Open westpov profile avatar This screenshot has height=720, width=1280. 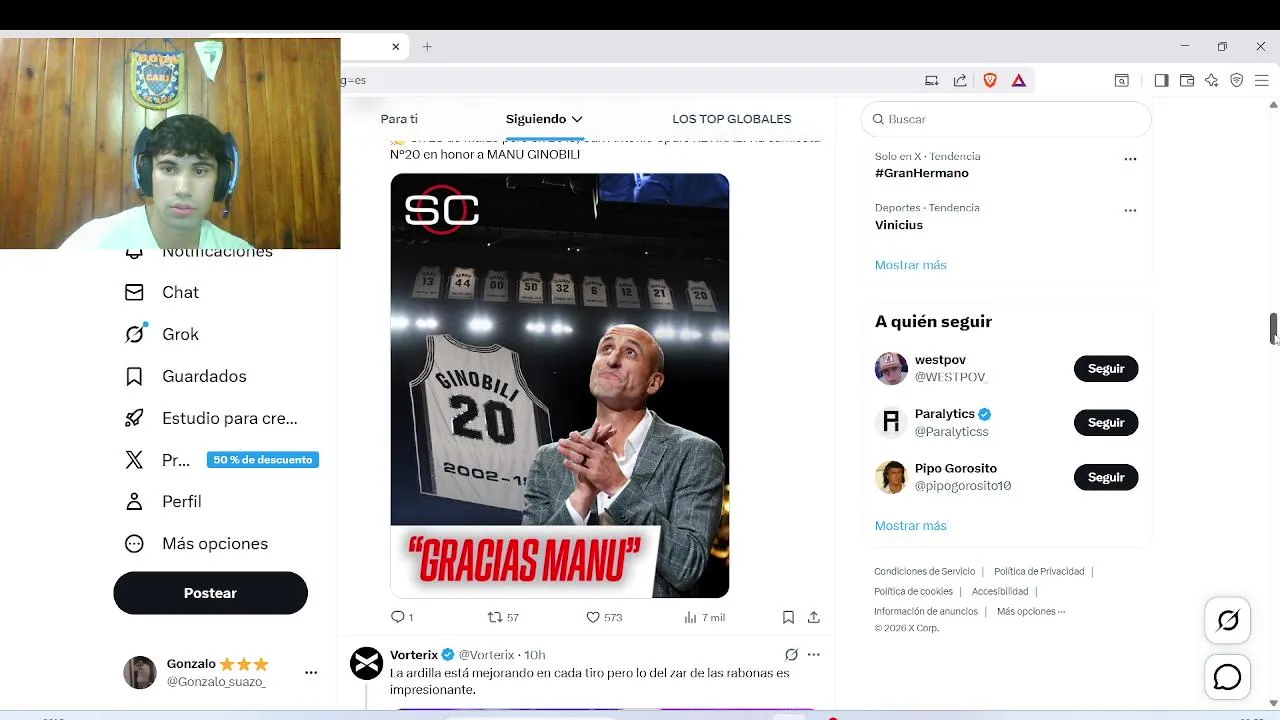[x=891, y=369]
